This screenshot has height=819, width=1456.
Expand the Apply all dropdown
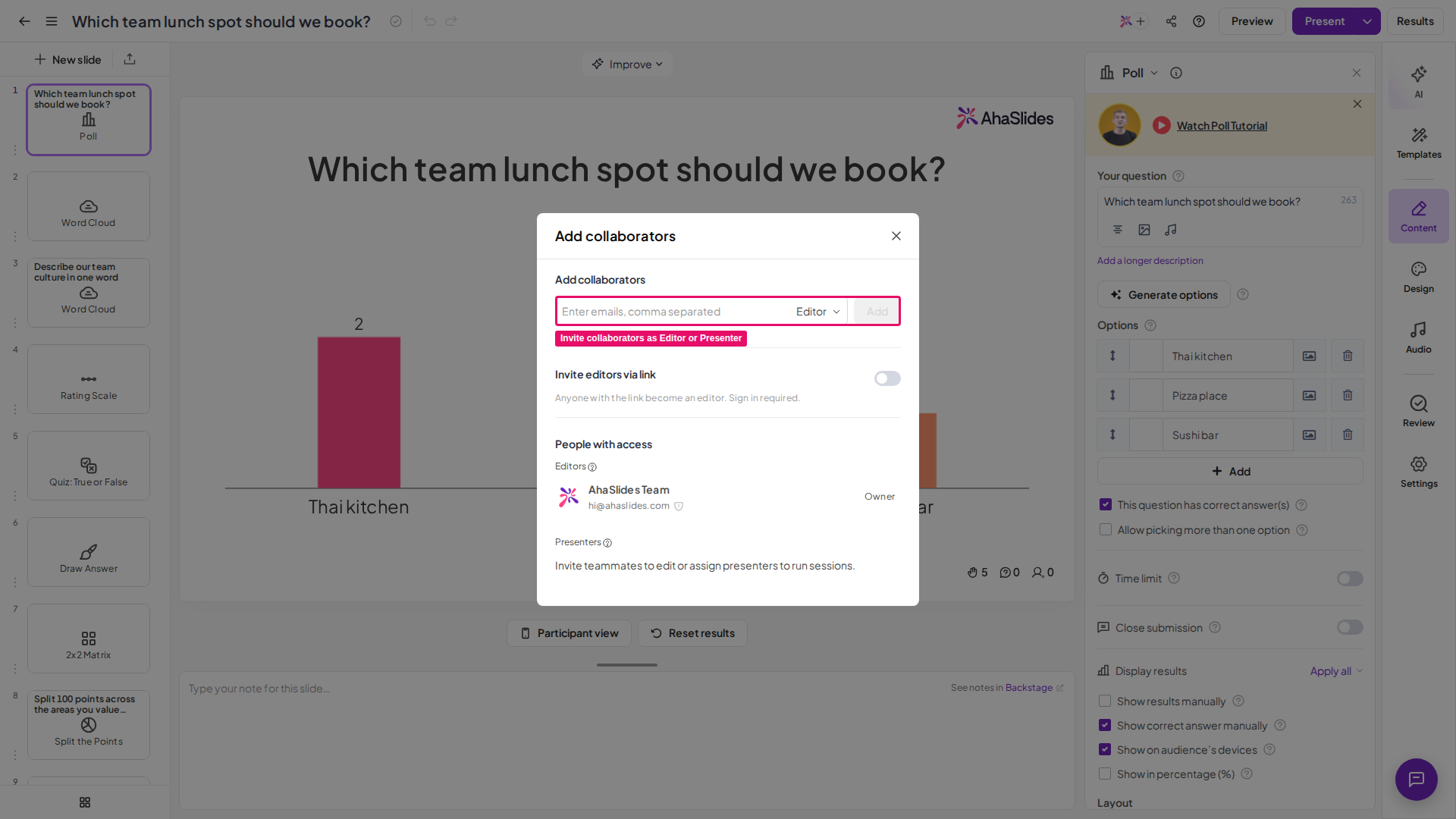point(1336,671)
